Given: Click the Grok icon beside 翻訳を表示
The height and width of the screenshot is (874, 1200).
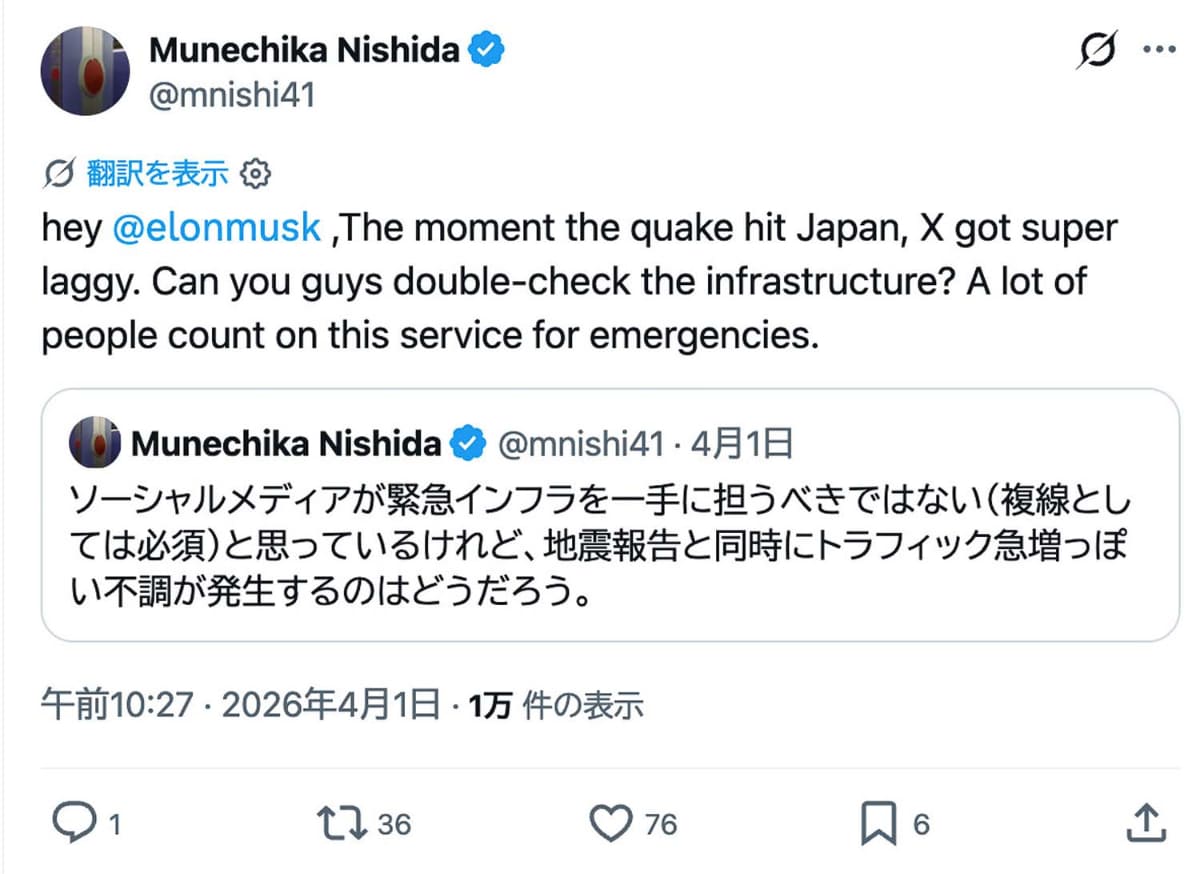Looking at the screenshot, I should point(60,172).
